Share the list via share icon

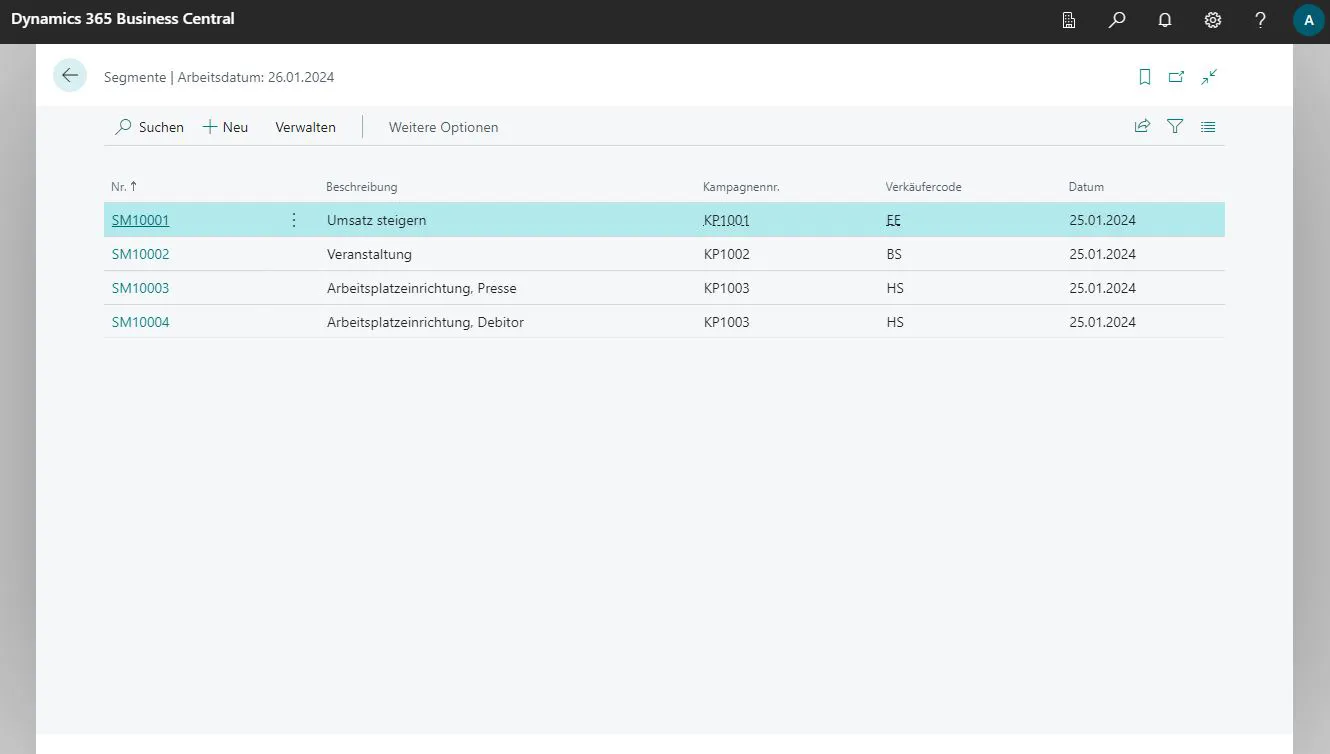tap(1142, 127)
